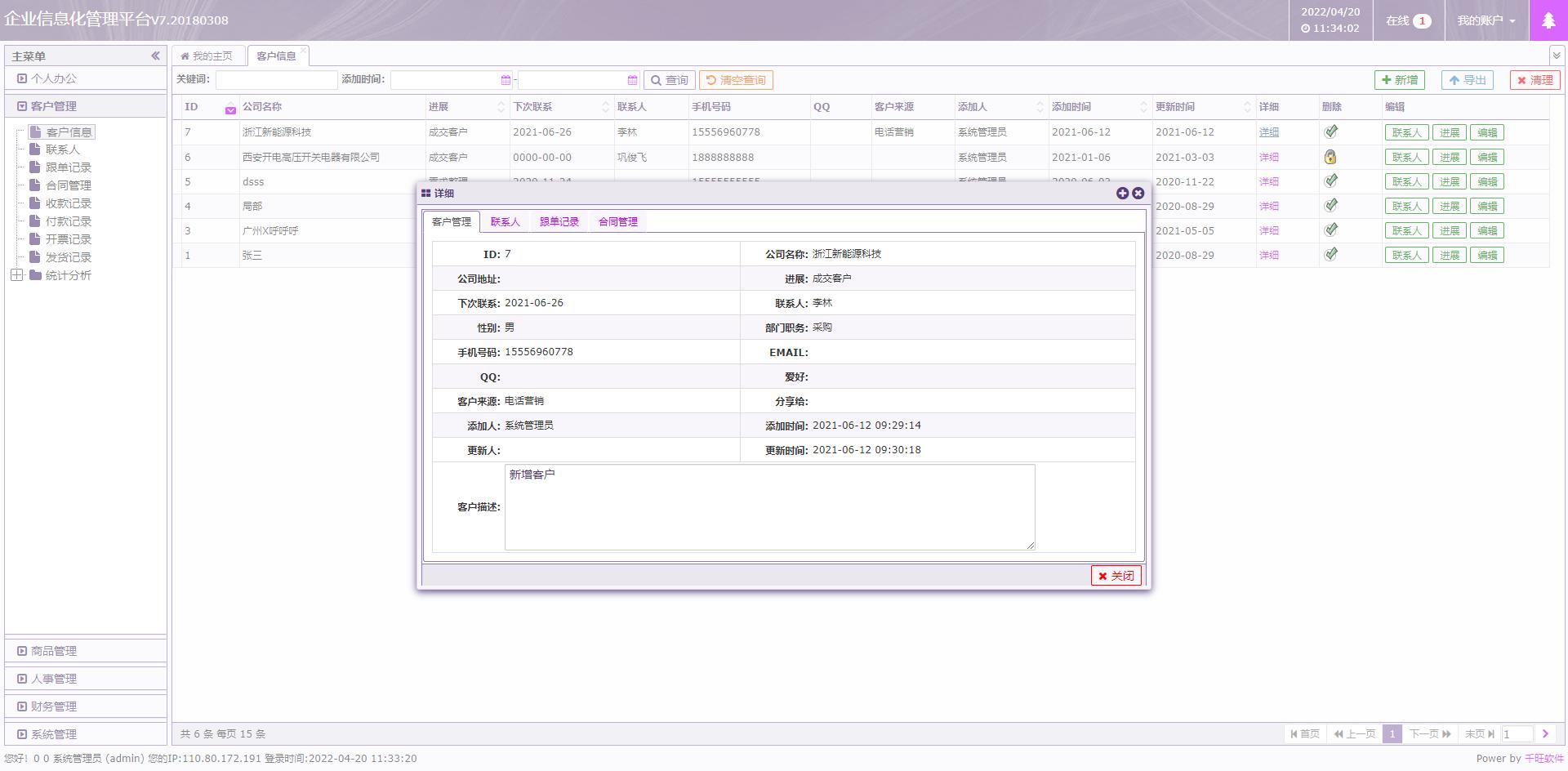Click 进展 button in row 西安开电高压开关电器有限公司
1568x771 pixels.
(x=1450, y=157)
